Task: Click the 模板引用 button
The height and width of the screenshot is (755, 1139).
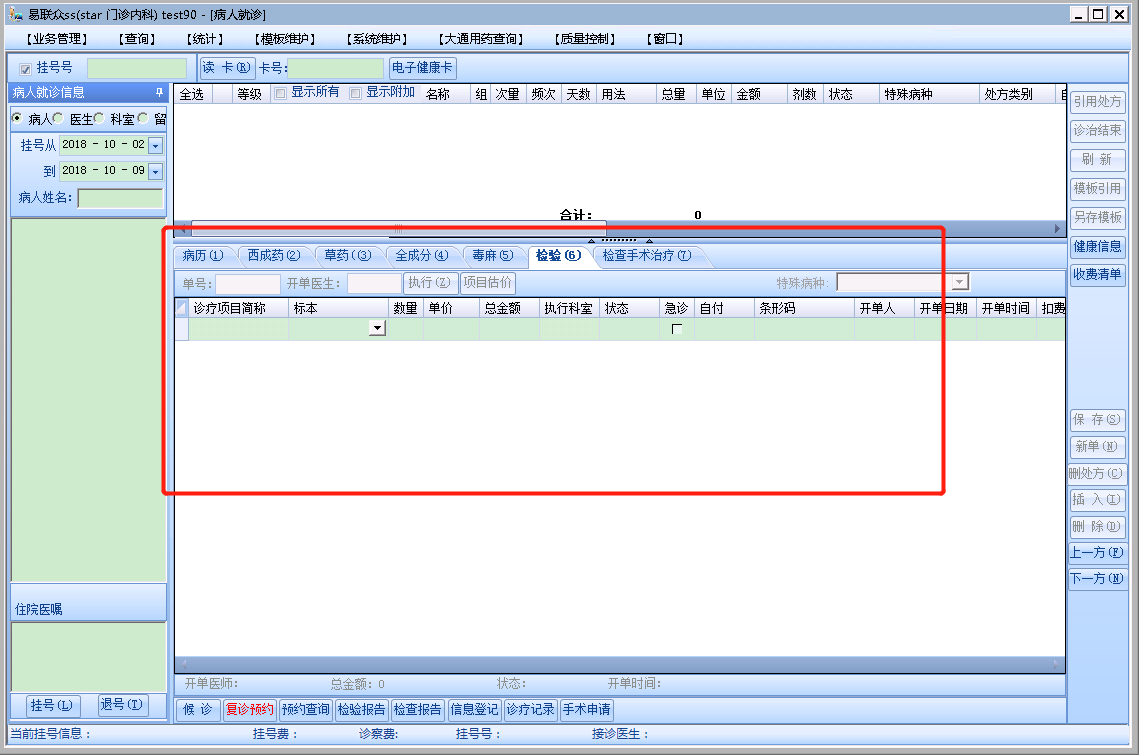Action: (1098, 189)
